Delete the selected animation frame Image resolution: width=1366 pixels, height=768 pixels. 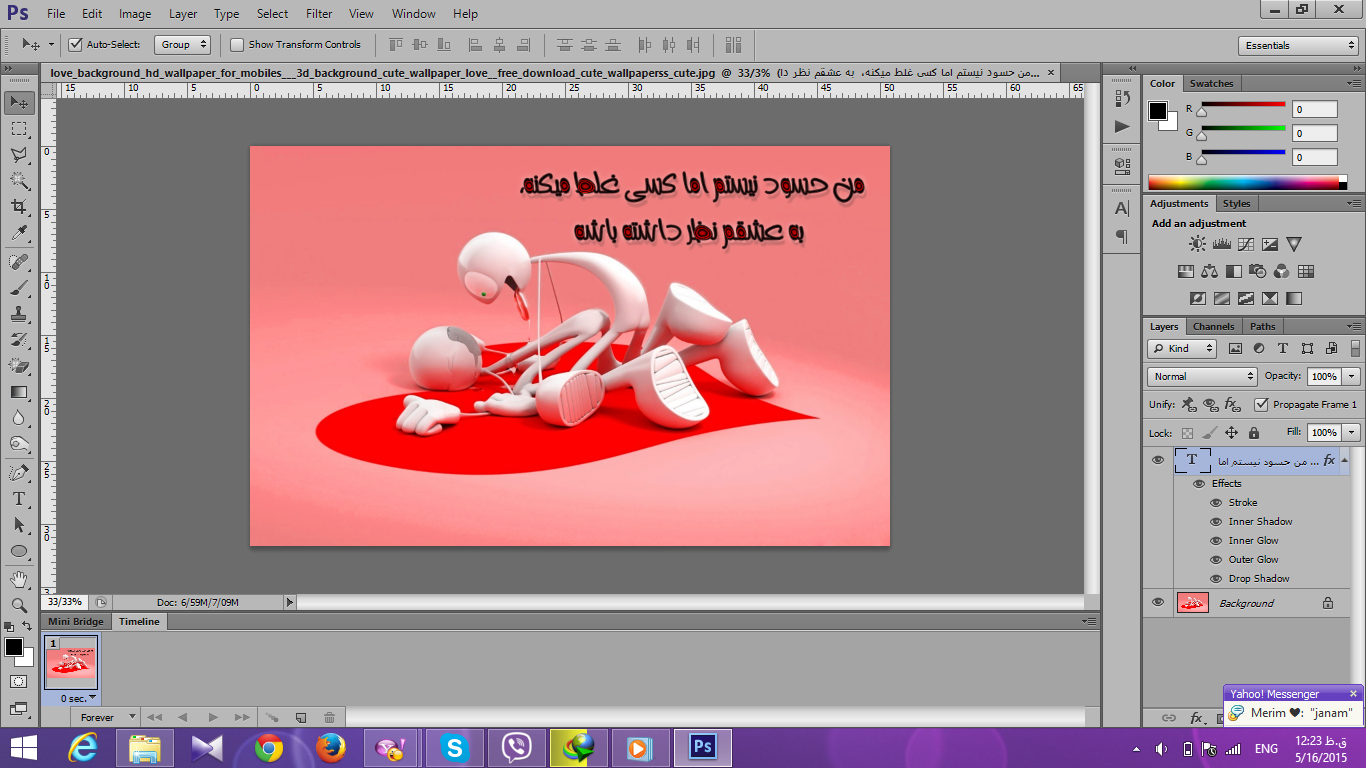coord(329,717)
